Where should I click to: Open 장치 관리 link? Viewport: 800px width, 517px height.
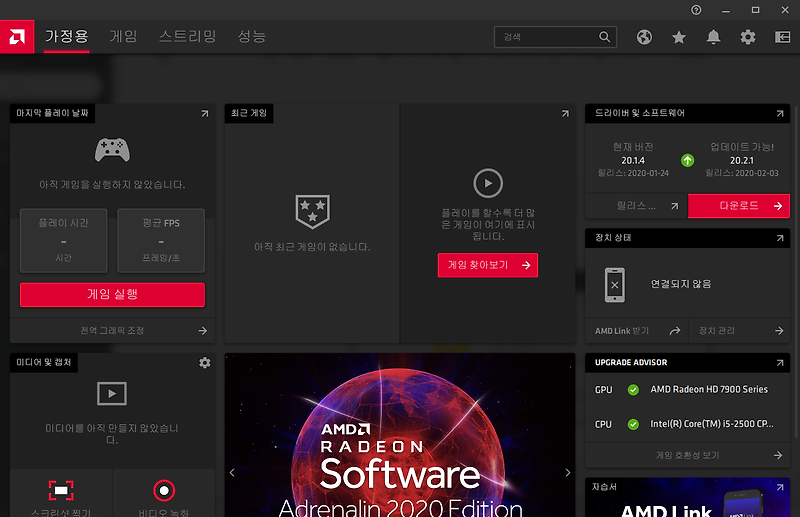[739, 331]
